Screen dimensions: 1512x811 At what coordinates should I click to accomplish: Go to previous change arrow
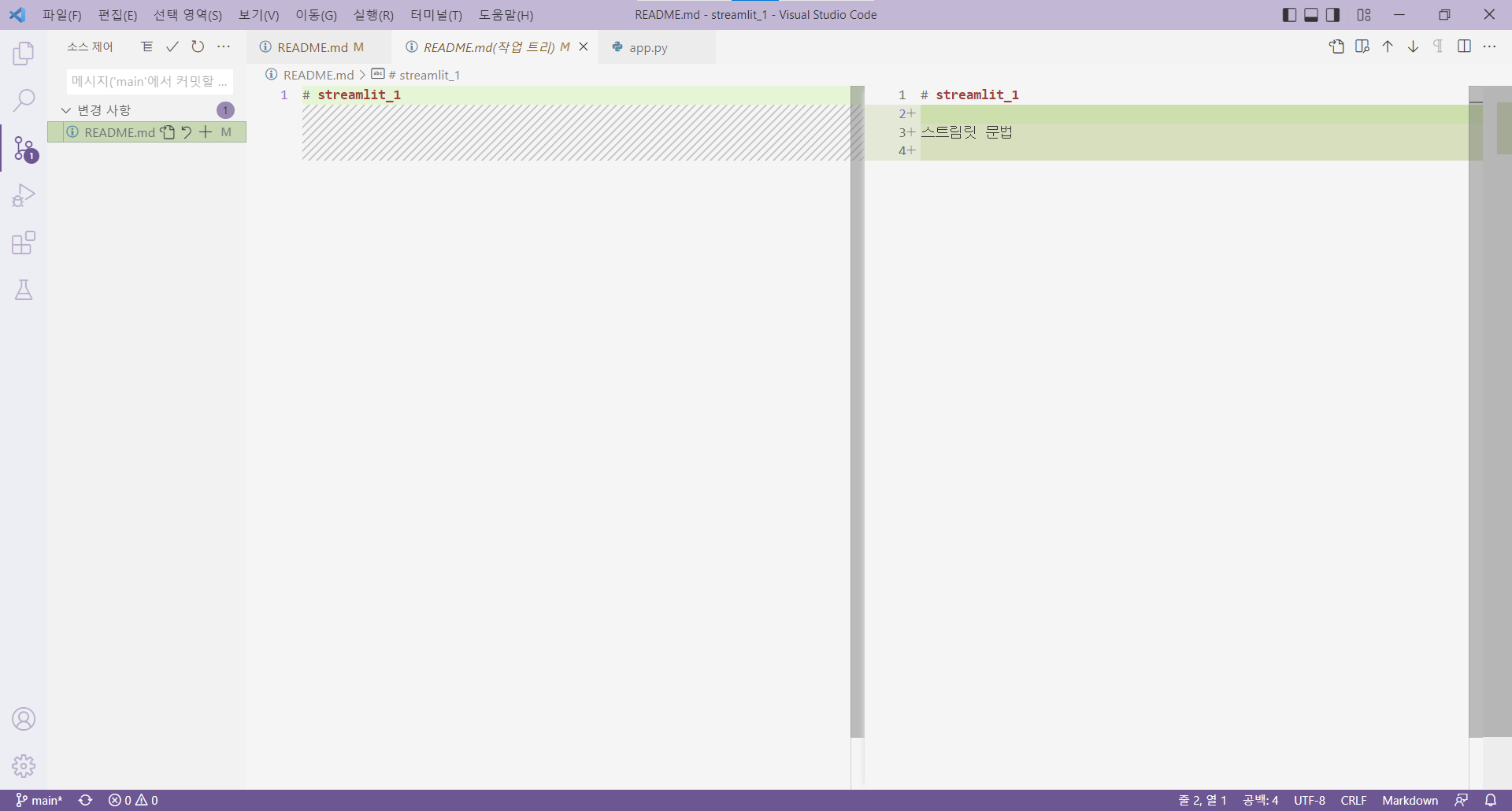pos(1388,46)
